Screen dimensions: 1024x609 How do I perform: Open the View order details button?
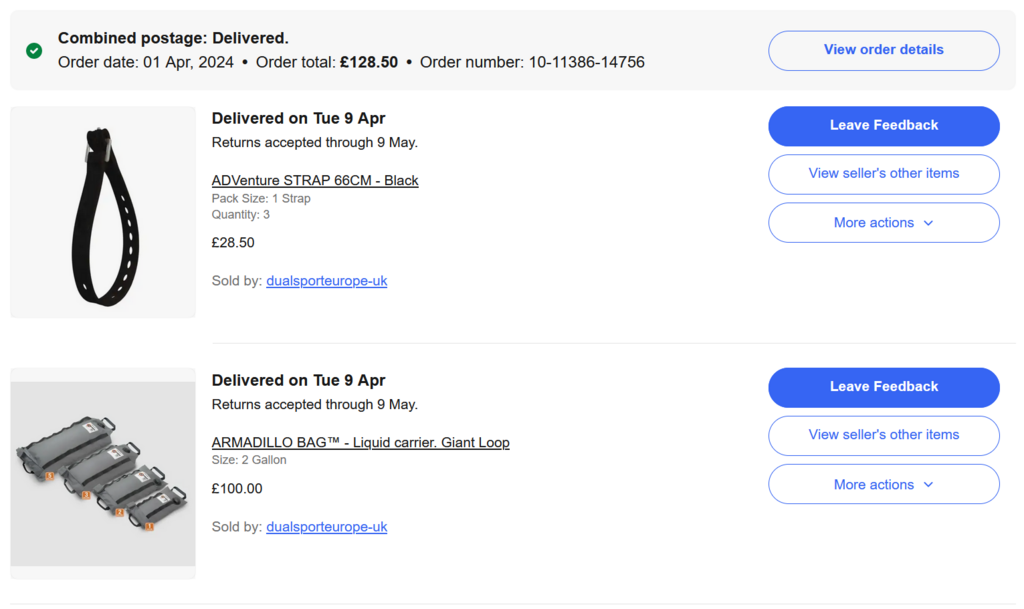tap(883, 50)
